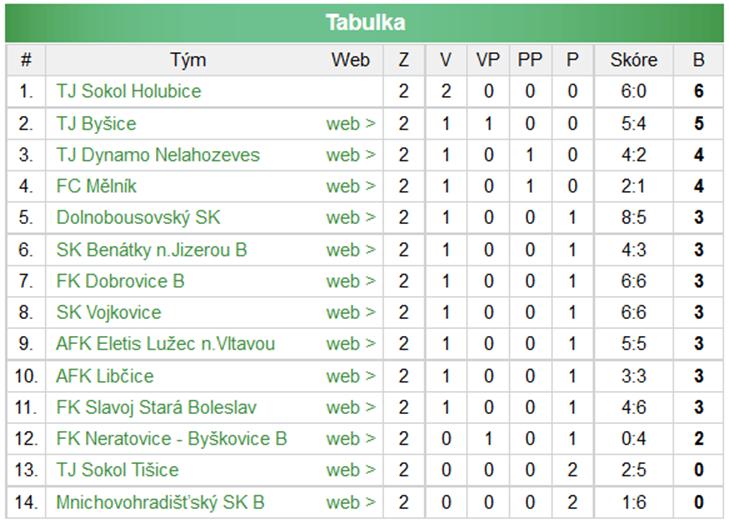Open TJ Byšice team page

96,124
